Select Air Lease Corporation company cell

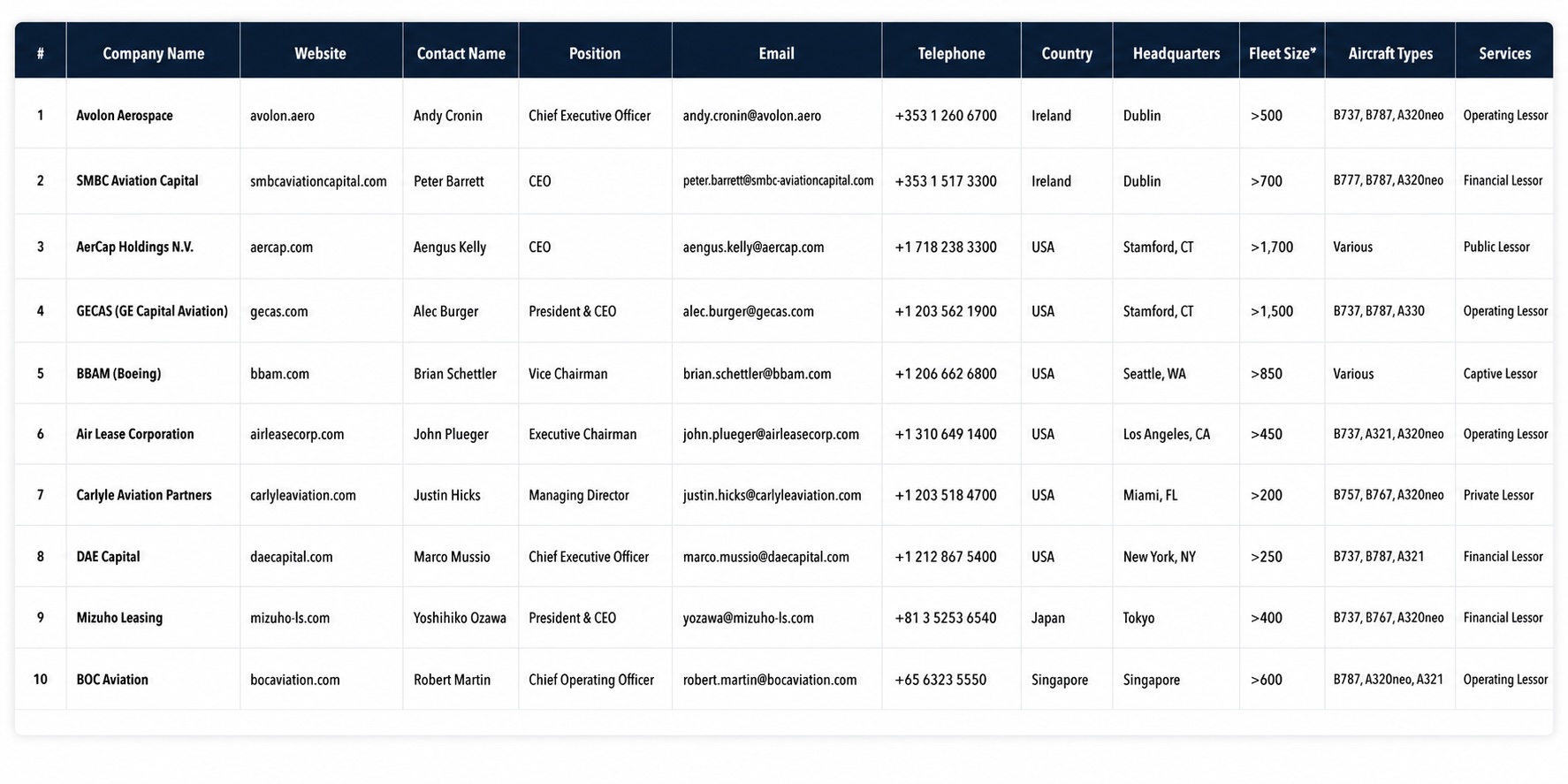pos(134,434)
